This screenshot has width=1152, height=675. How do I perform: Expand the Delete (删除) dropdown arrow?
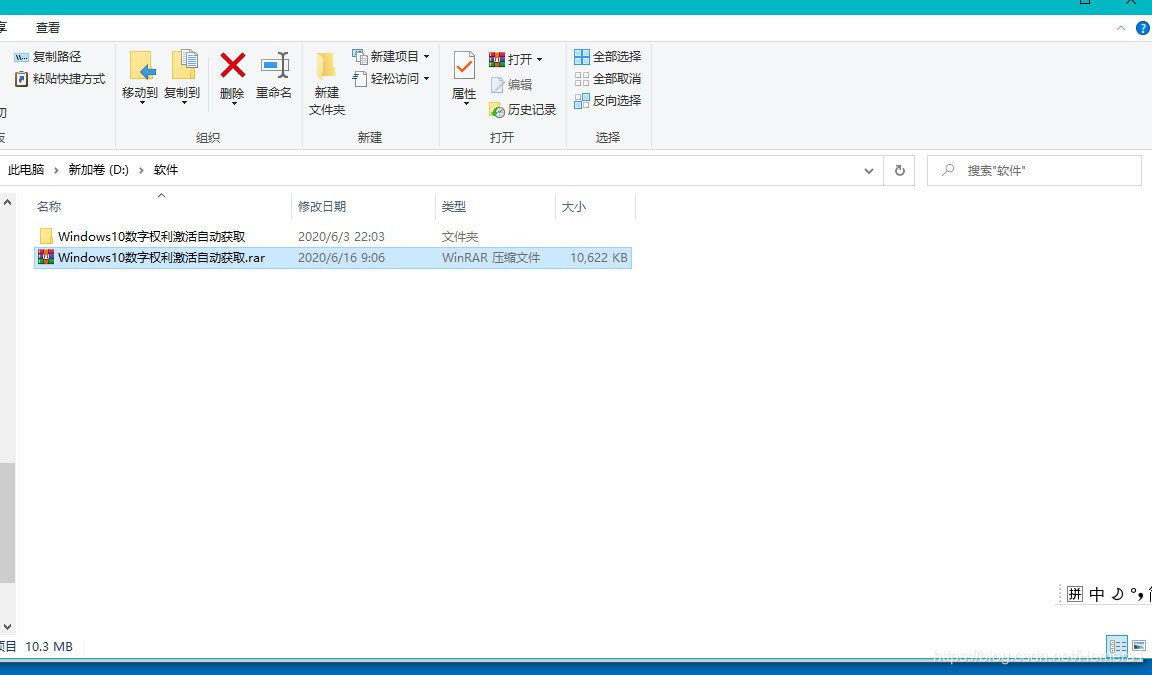click(x=233, y=103)
